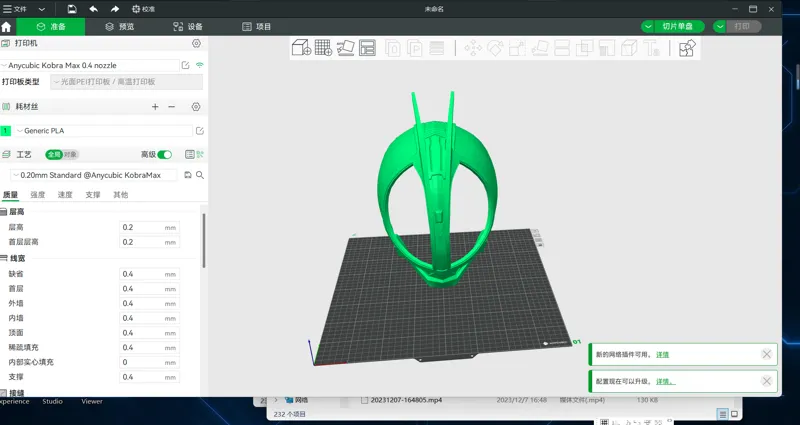Save the current process preset

pos(188,175)
